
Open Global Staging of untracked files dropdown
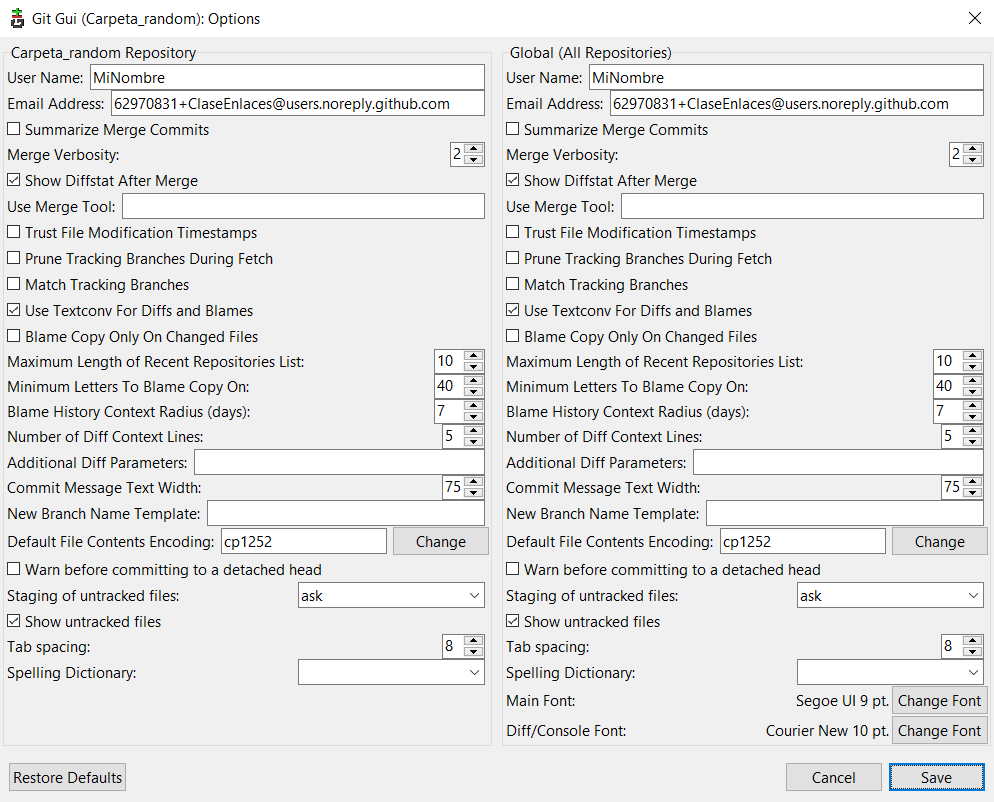[x=890, y=596]
